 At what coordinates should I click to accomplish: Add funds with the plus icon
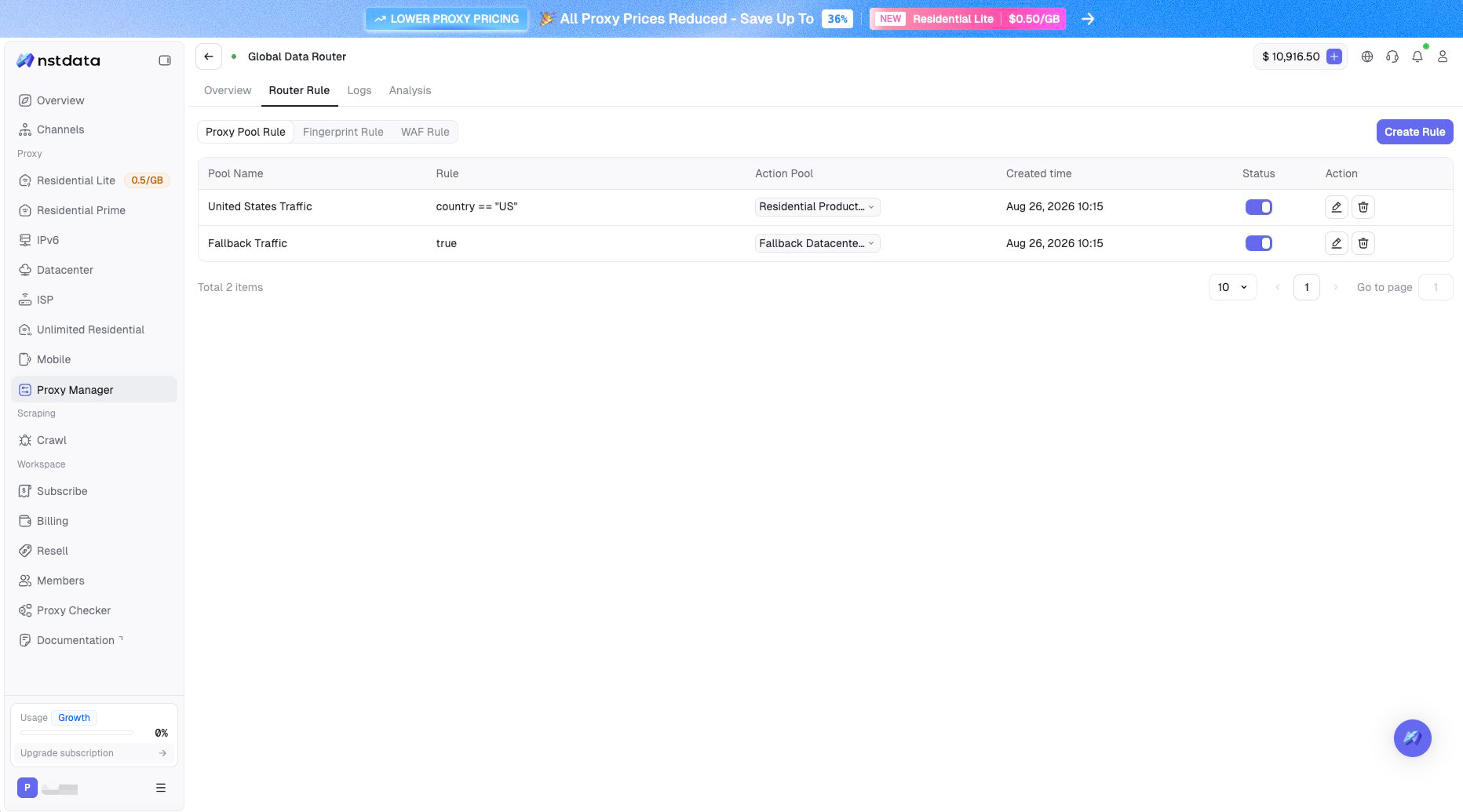pos(1334,56)
